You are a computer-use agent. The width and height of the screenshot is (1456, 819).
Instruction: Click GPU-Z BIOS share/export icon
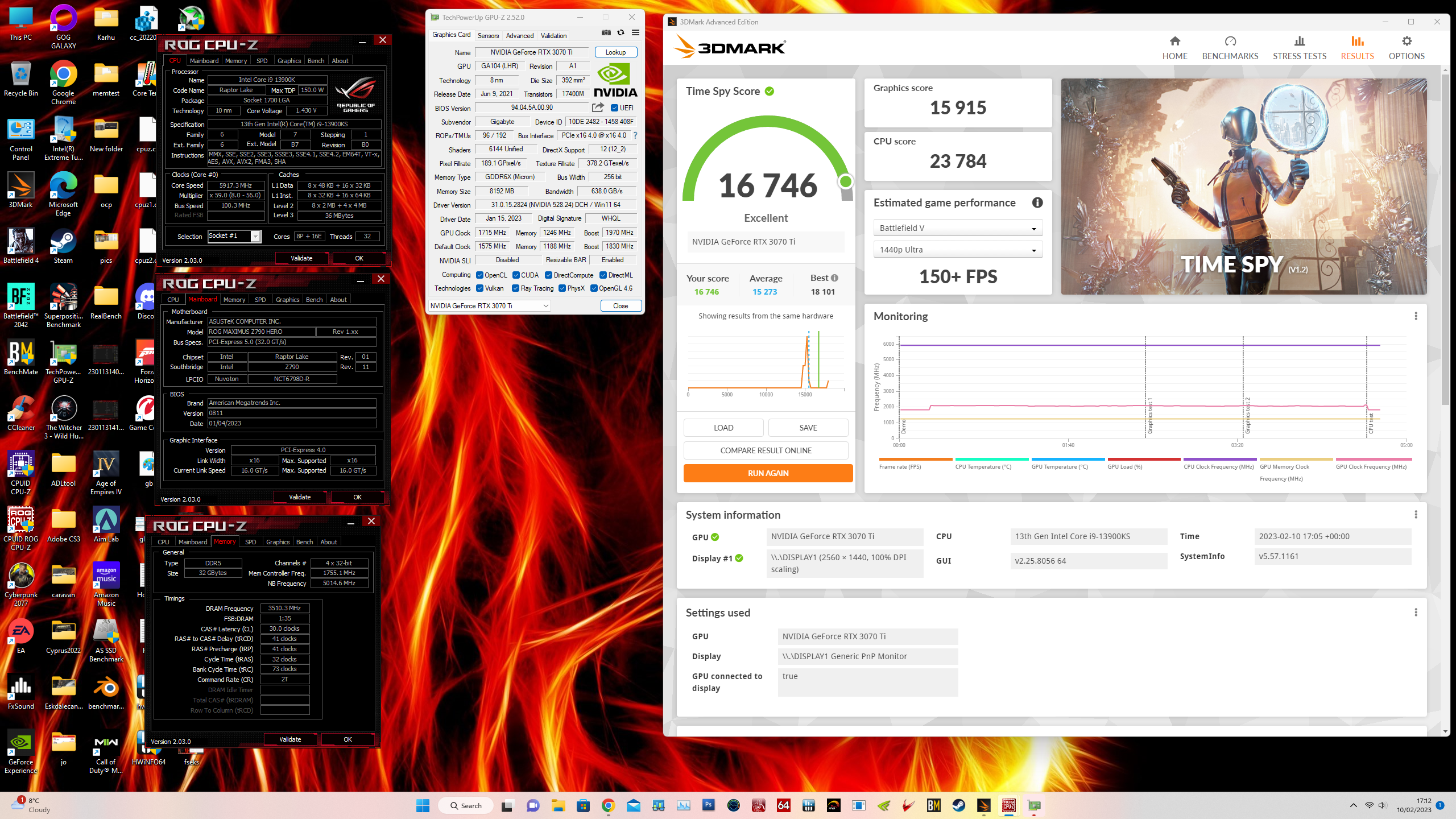point(598,107)
